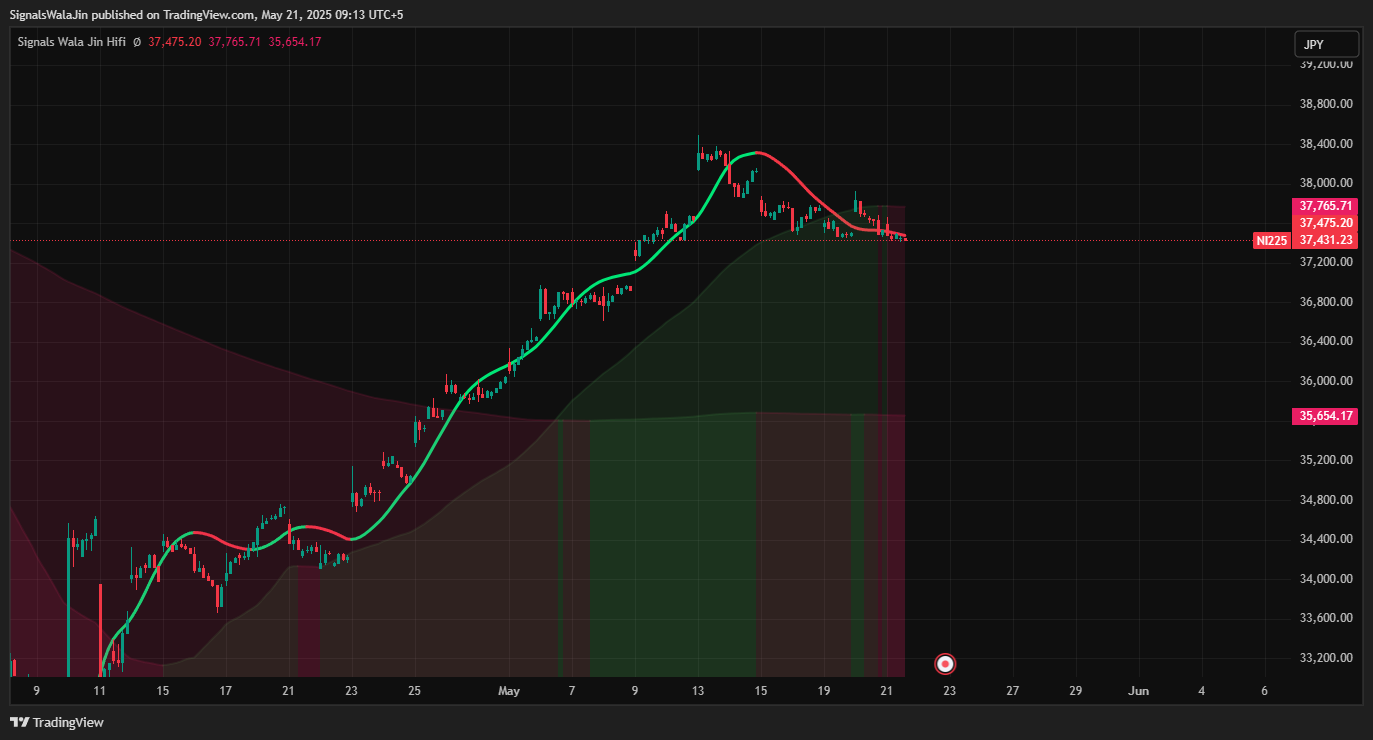1373x740 pixels.
Task: Click the 34,800.00 price axis label
Action: (1326, 500)
